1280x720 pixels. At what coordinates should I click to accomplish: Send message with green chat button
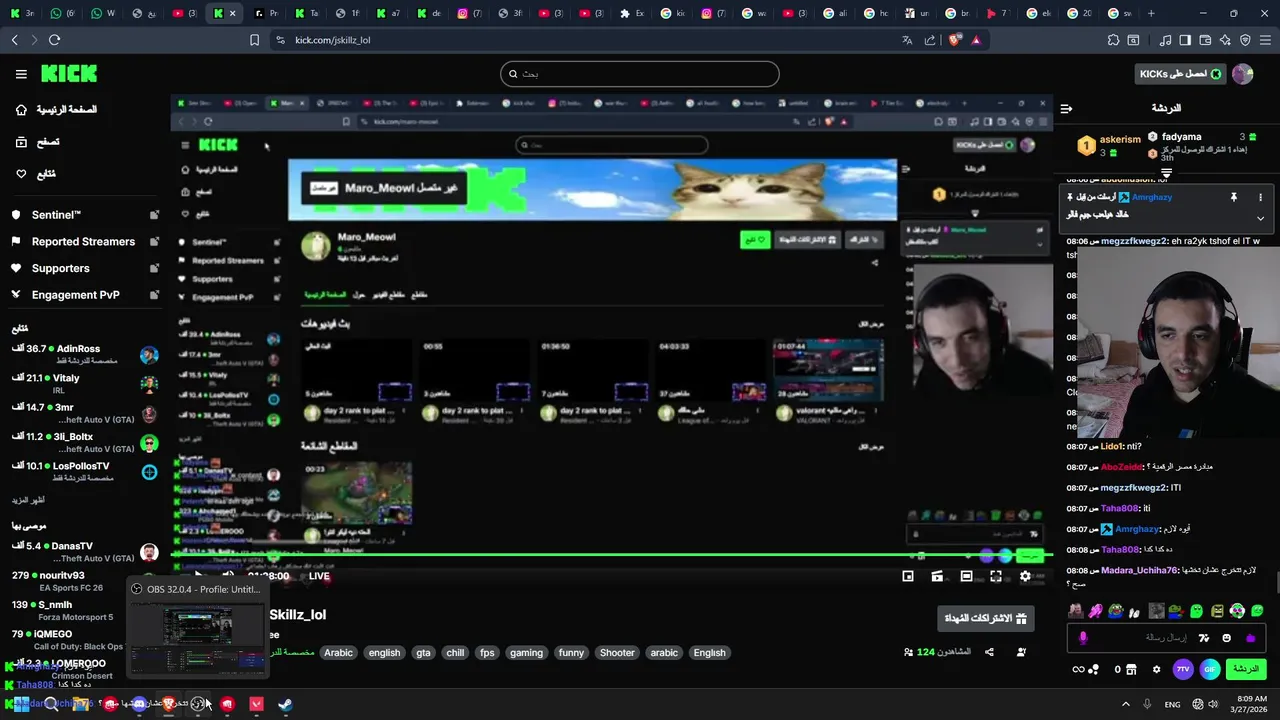[1246, 669]
